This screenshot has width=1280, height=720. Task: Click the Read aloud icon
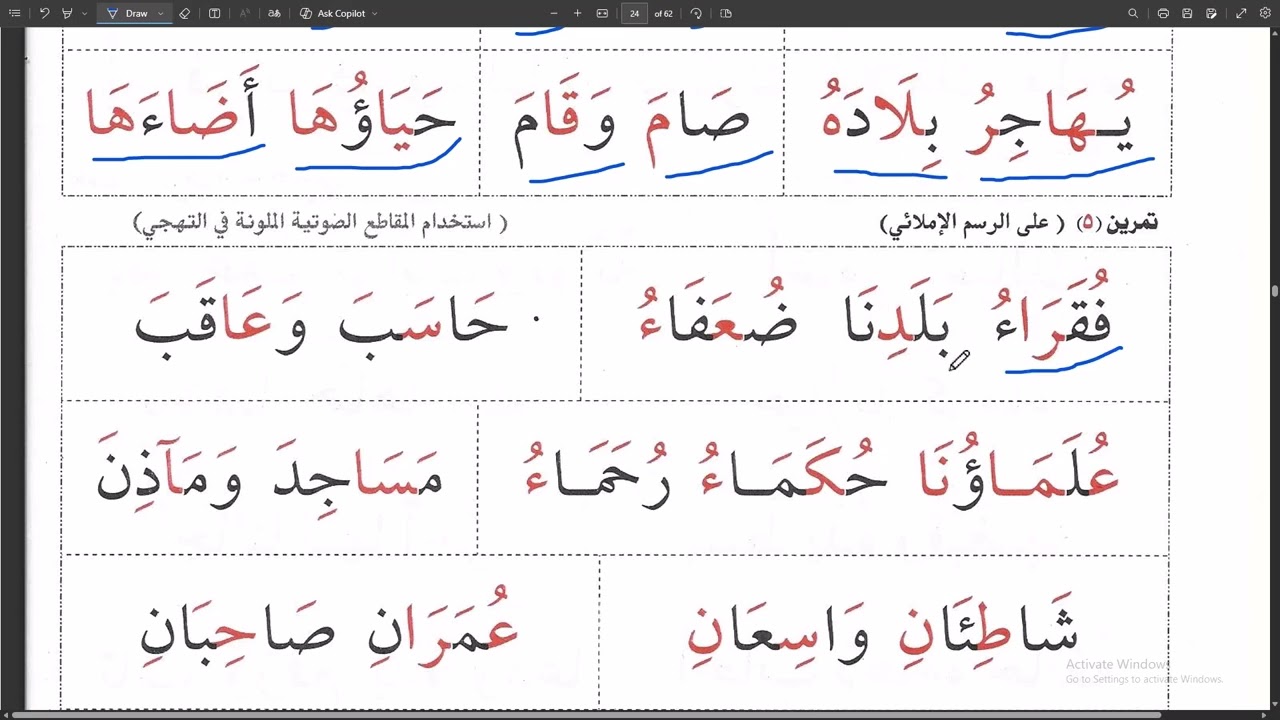246,13
